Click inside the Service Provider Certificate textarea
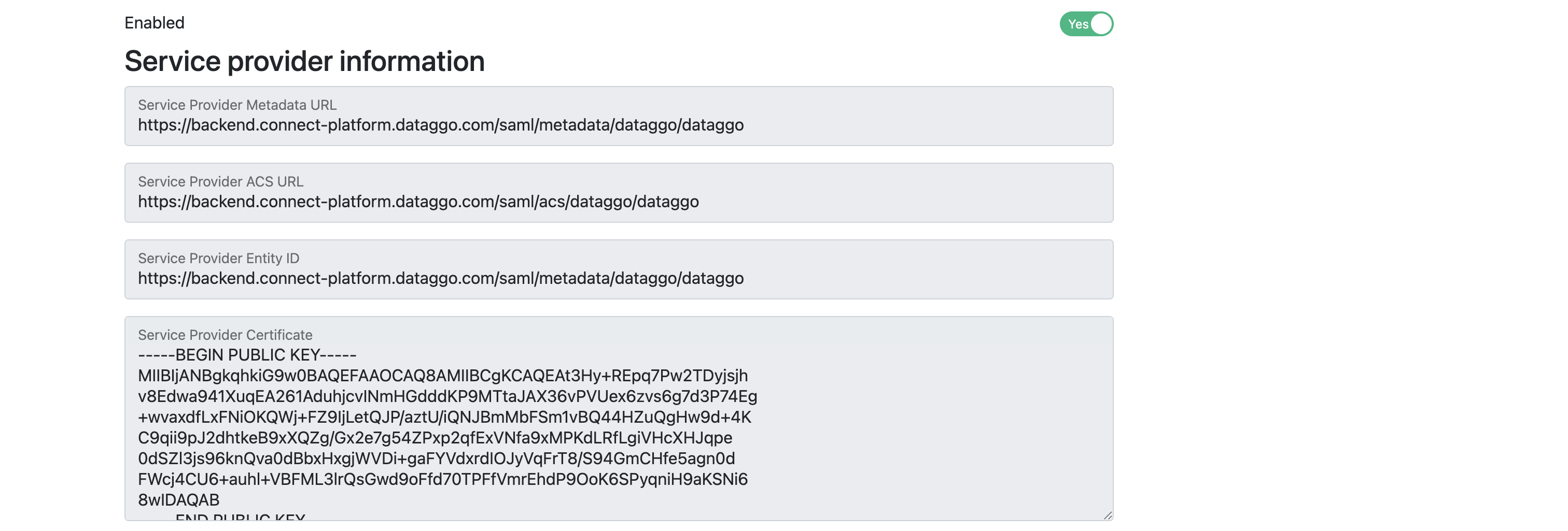This screenshot has height=531, width=1568. tap(619, 426)
